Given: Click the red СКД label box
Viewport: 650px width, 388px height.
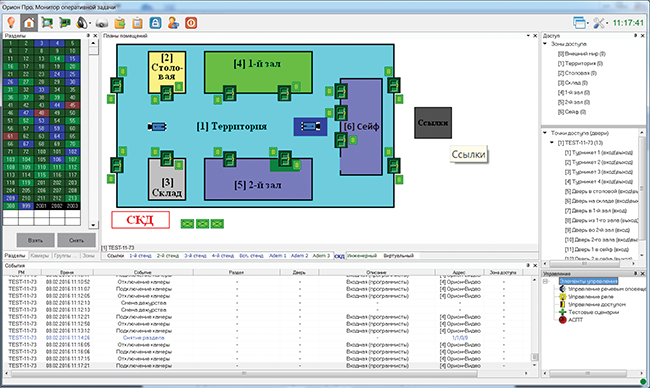Looking at the screenshot, I should [141, 220].
